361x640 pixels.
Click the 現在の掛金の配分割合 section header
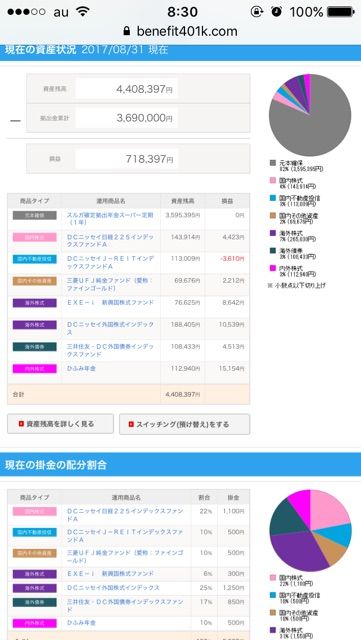[180, 464]
